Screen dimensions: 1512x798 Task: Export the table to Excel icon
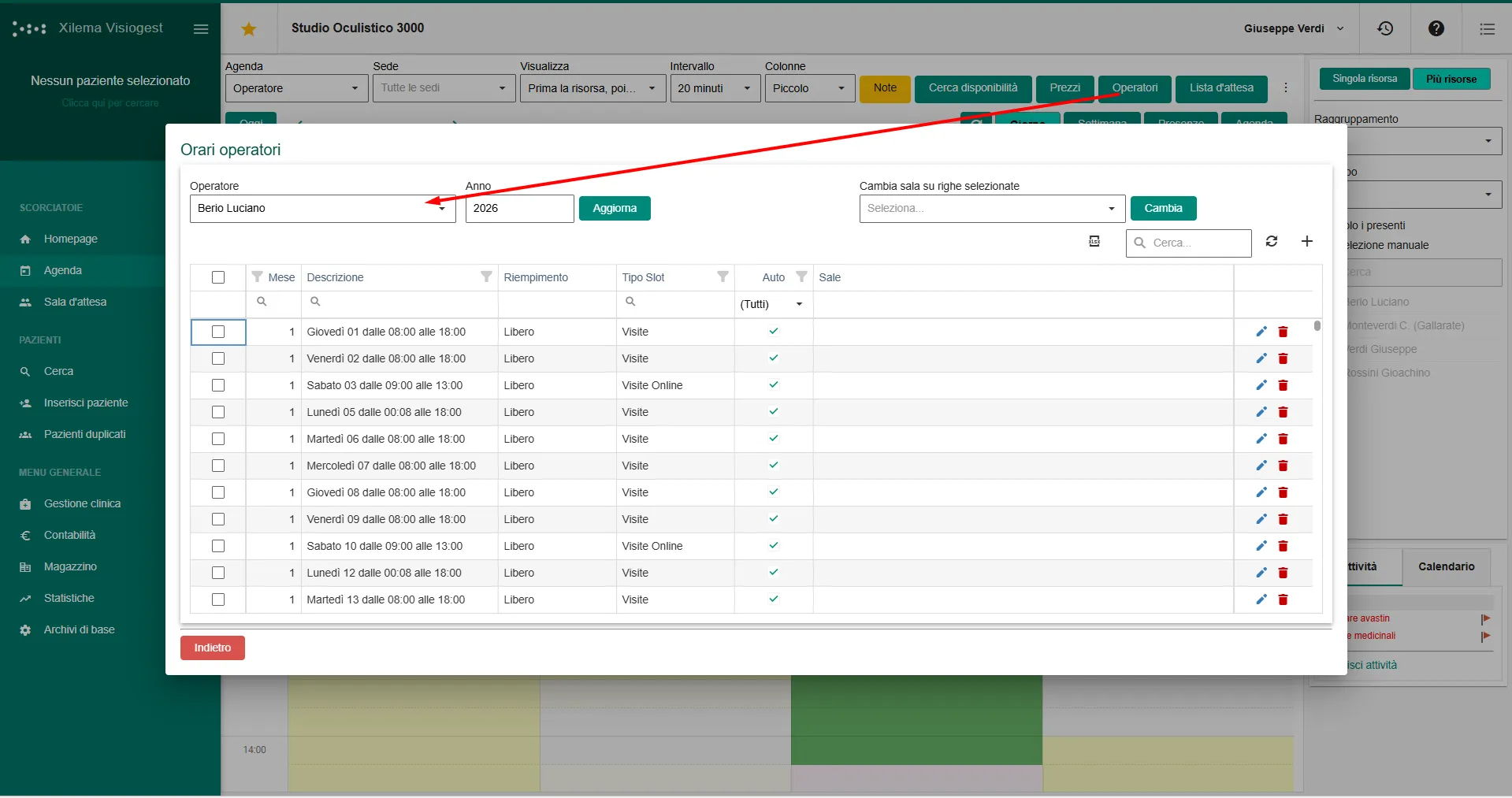click(1094, 241)
